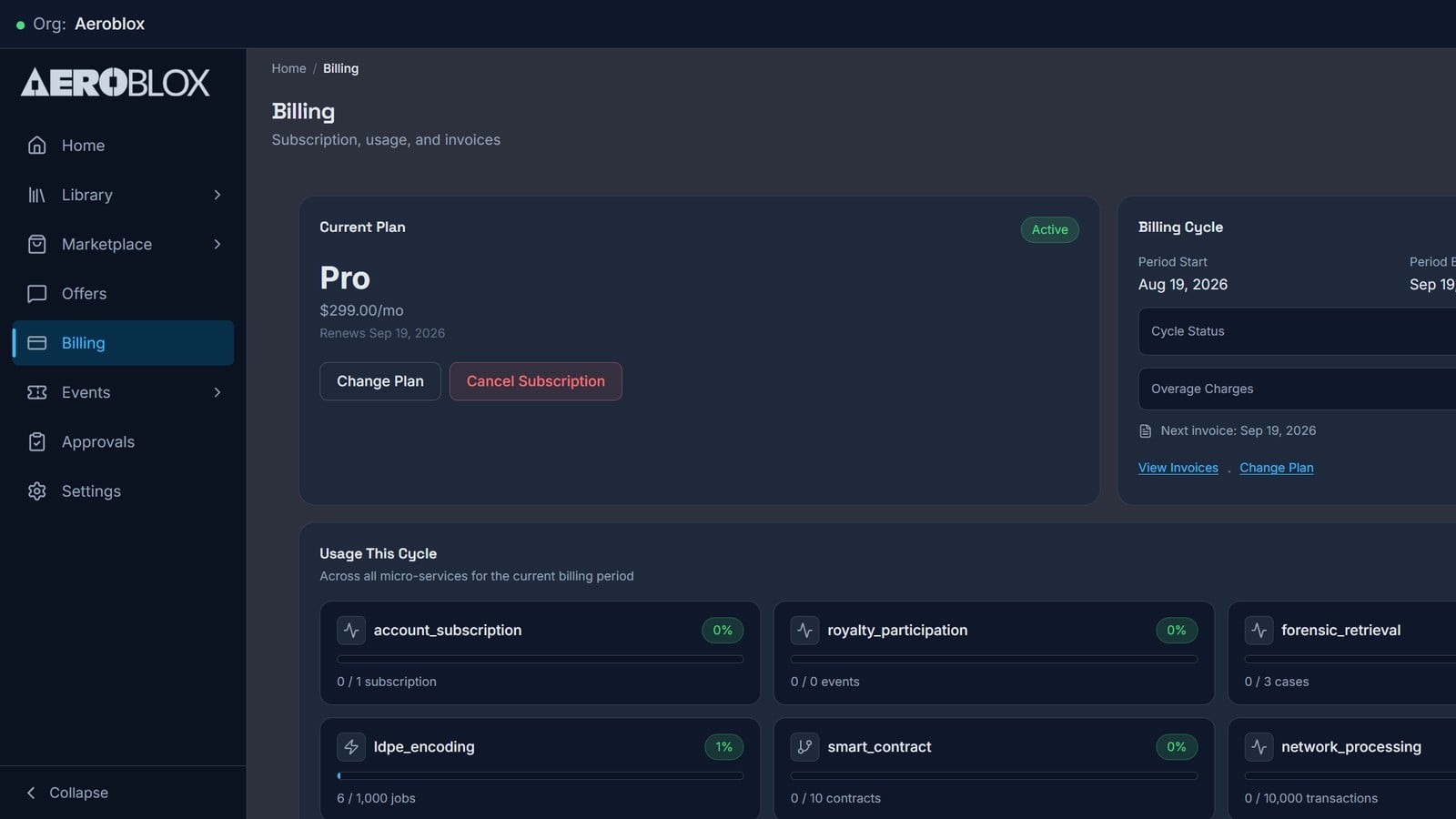
Task: Click the Org: Aeroblox label
Action: pos(89,24)
